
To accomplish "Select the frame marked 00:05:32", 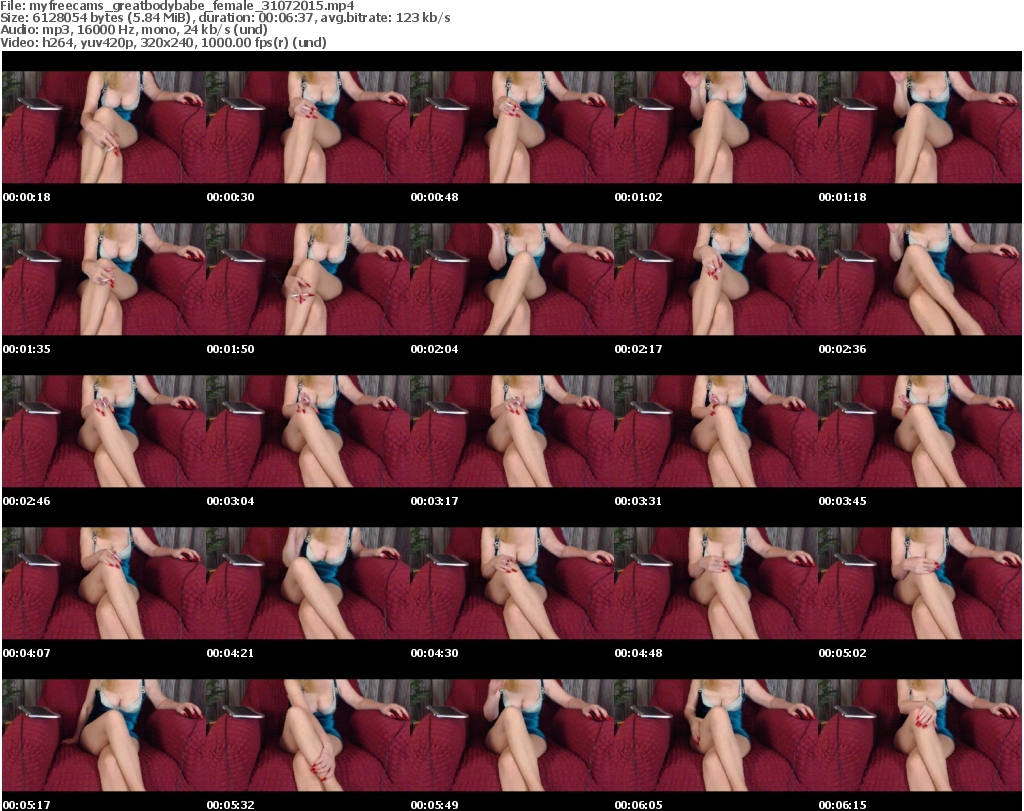I will click(308, 735).
